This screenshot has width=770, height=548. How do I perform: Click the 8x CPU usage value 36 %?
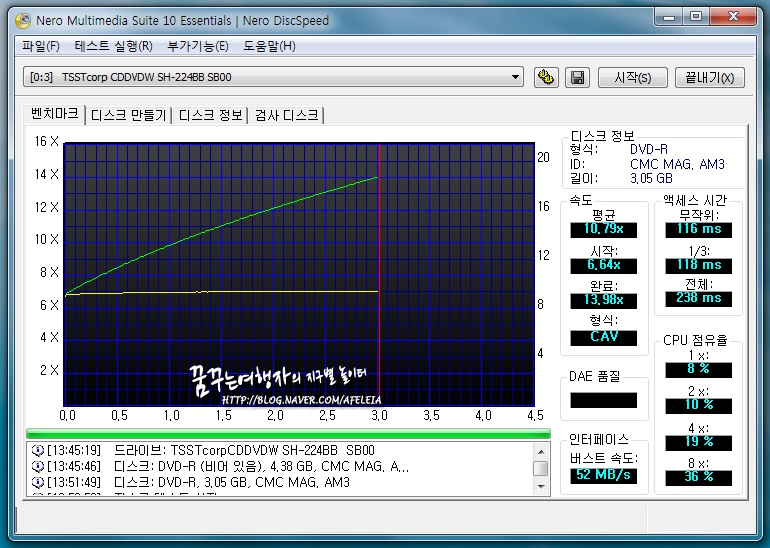pos(698,477)
